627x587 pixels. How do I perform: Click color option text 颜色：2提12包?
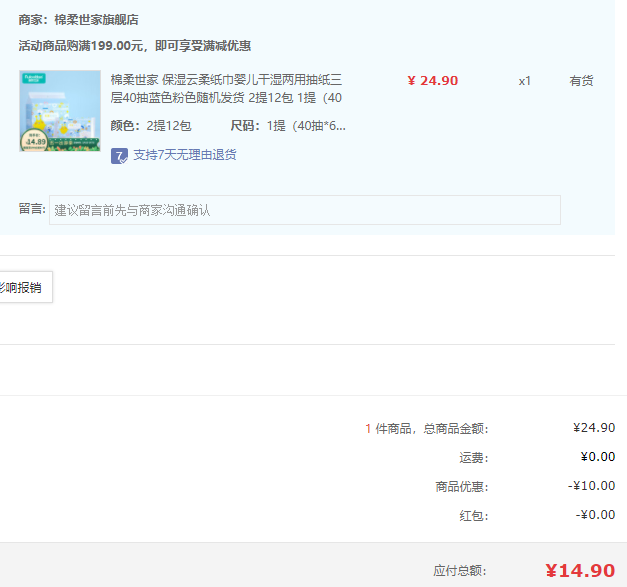point(151,126)
